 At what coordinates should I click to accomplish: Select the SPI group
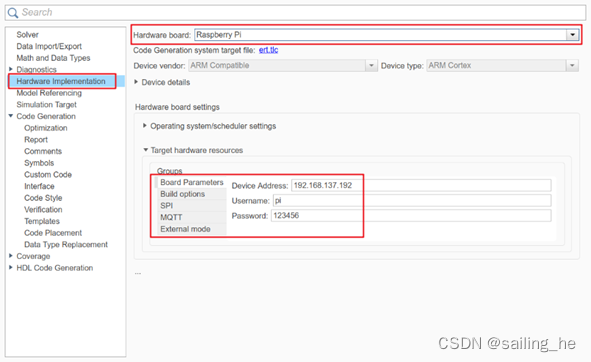tap(191, 206)
